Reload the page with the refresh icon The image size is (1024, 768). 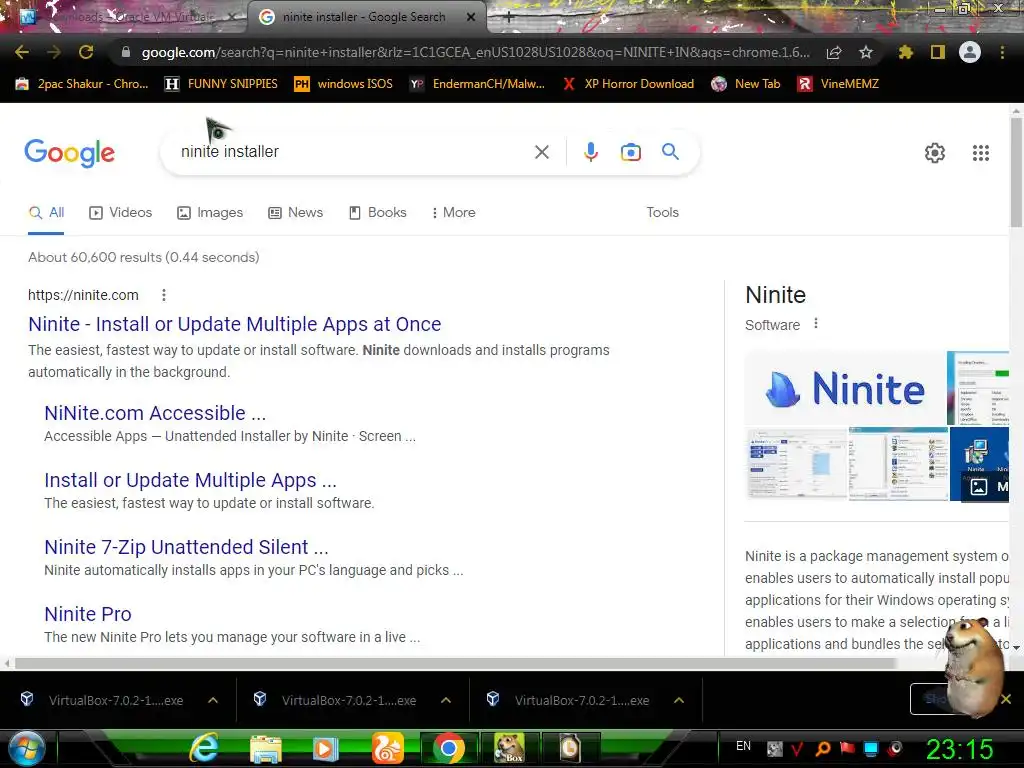tap(86, 52)
